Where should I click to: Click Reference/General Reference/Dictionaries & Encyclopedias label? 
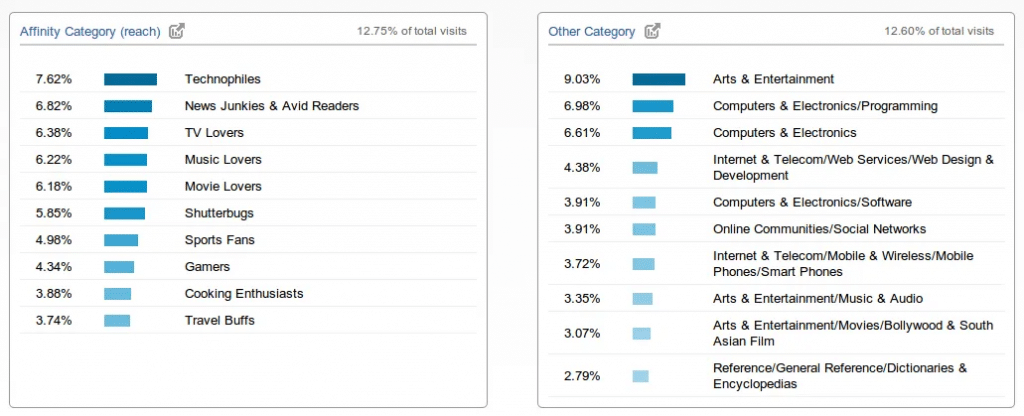(x=840, y=376)
